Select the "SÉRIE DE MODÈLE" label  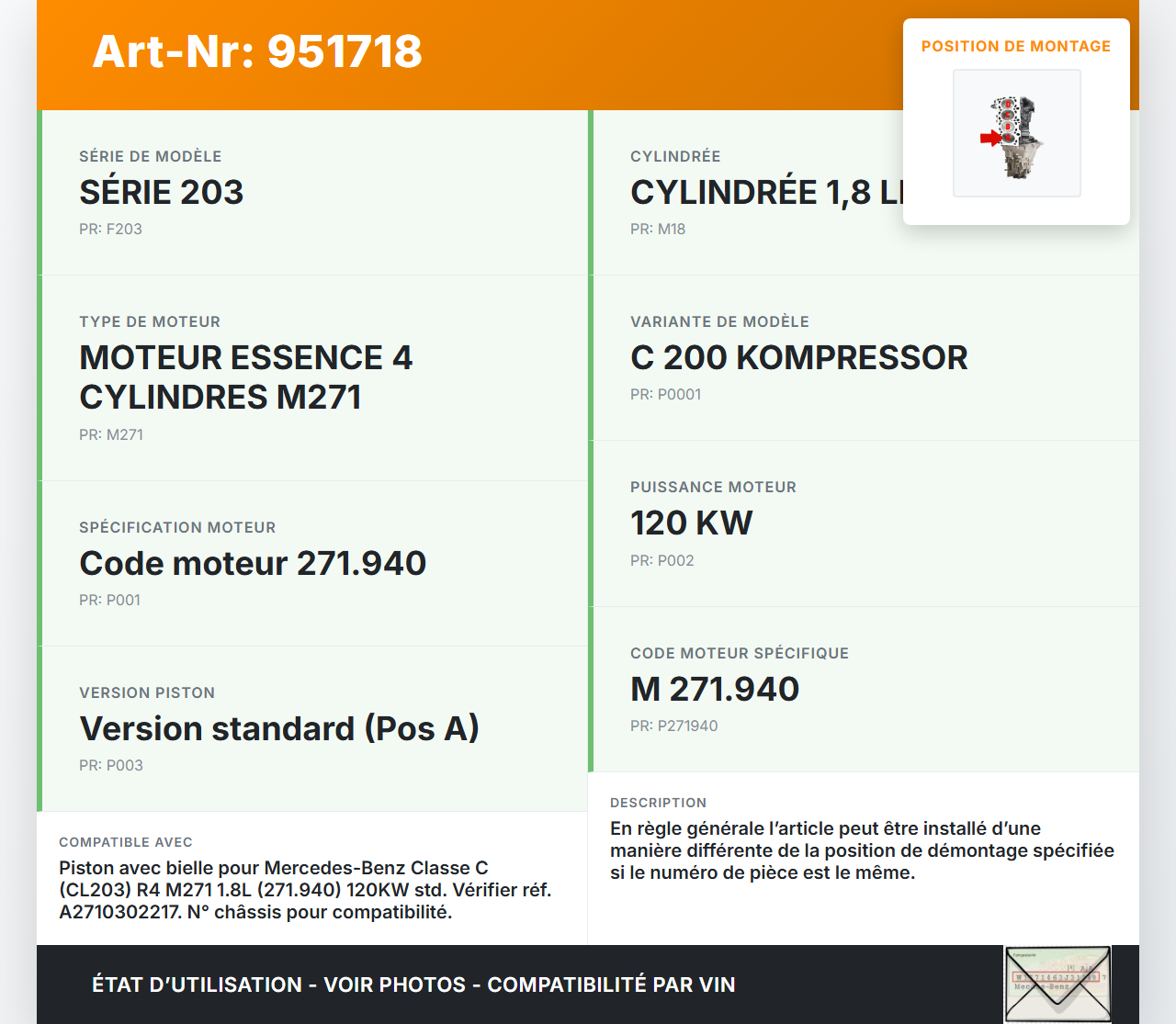[x=151, y=156]
